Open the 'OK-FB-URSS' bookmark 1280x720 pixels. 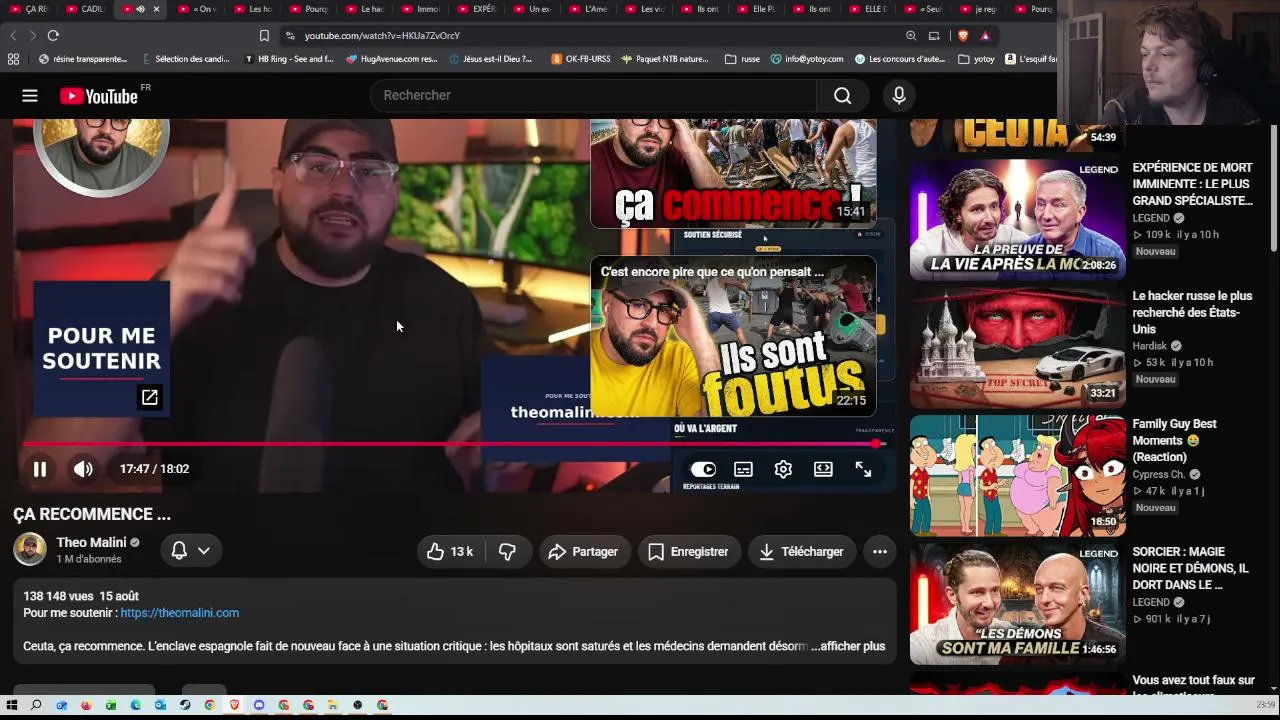tap(580, 59)
